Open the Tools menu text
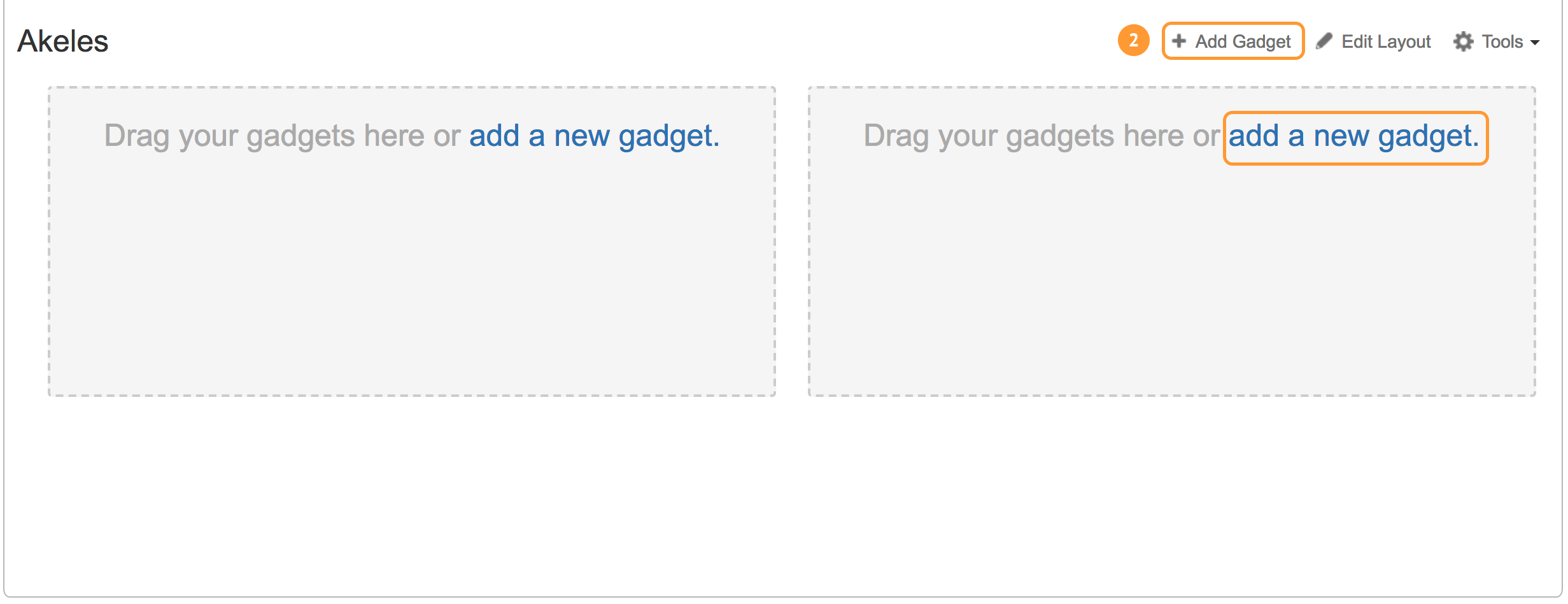Viewport: 1568px width, 604px height. pyautogui.click(x=1502, y=41)
